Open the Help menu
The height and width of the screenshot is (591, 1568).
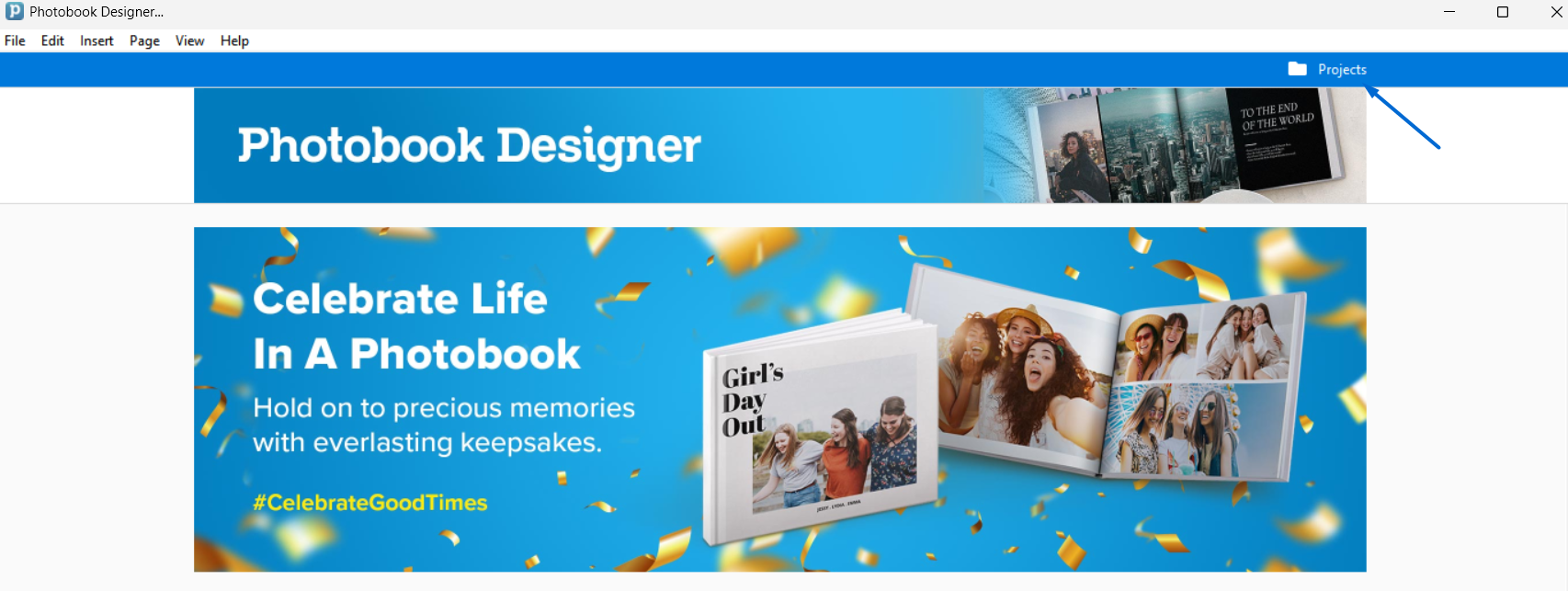(234, 40)
